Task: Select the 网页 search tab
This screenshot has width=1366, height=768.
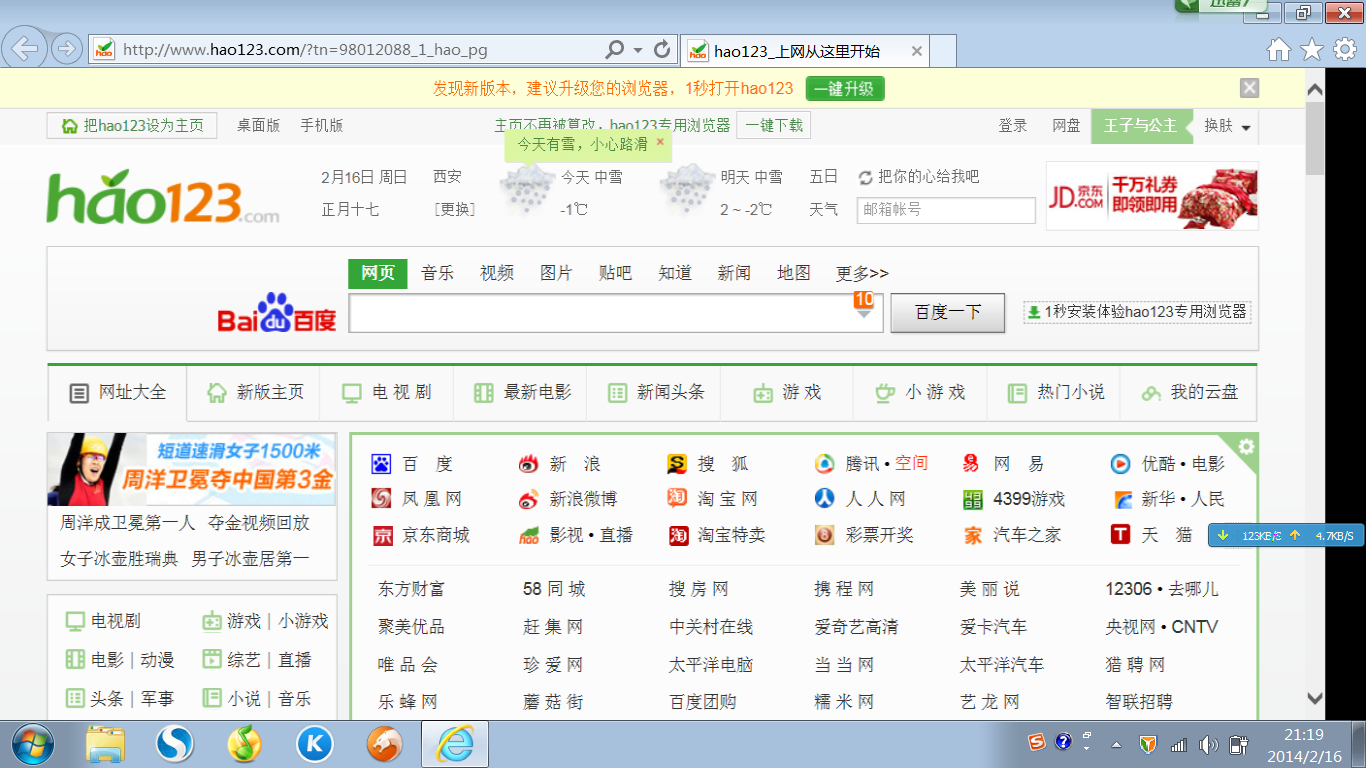Action: [x=378, y=273]
